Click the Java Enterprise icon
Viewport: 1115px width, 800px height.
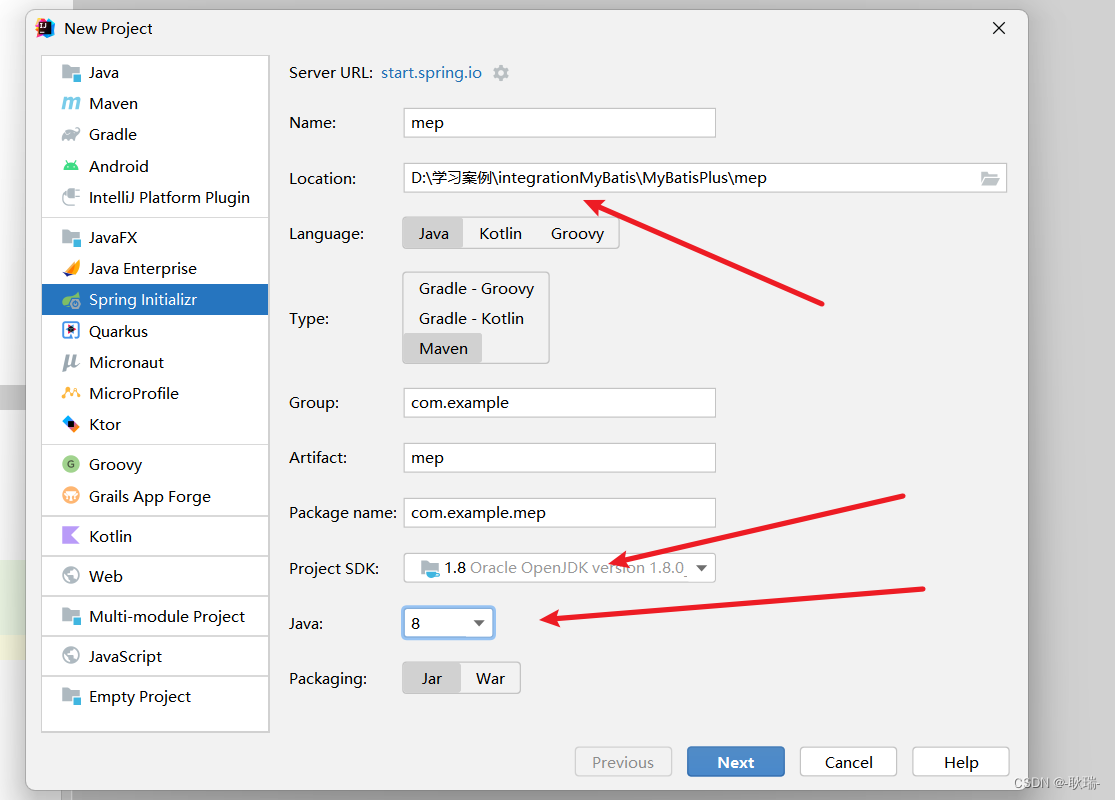pos(71,268)
